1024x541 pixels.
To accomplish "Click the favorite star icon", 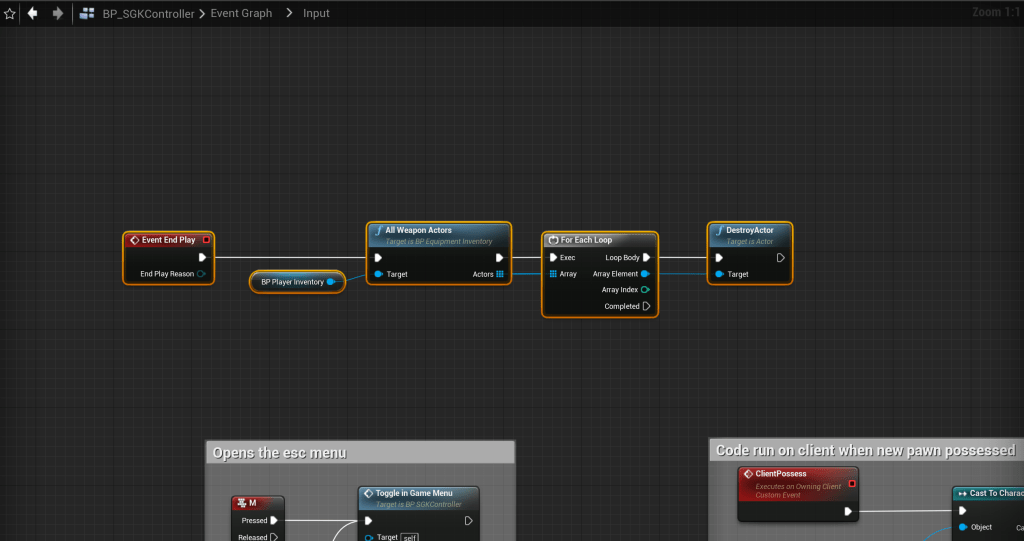I will pos(10,14).
